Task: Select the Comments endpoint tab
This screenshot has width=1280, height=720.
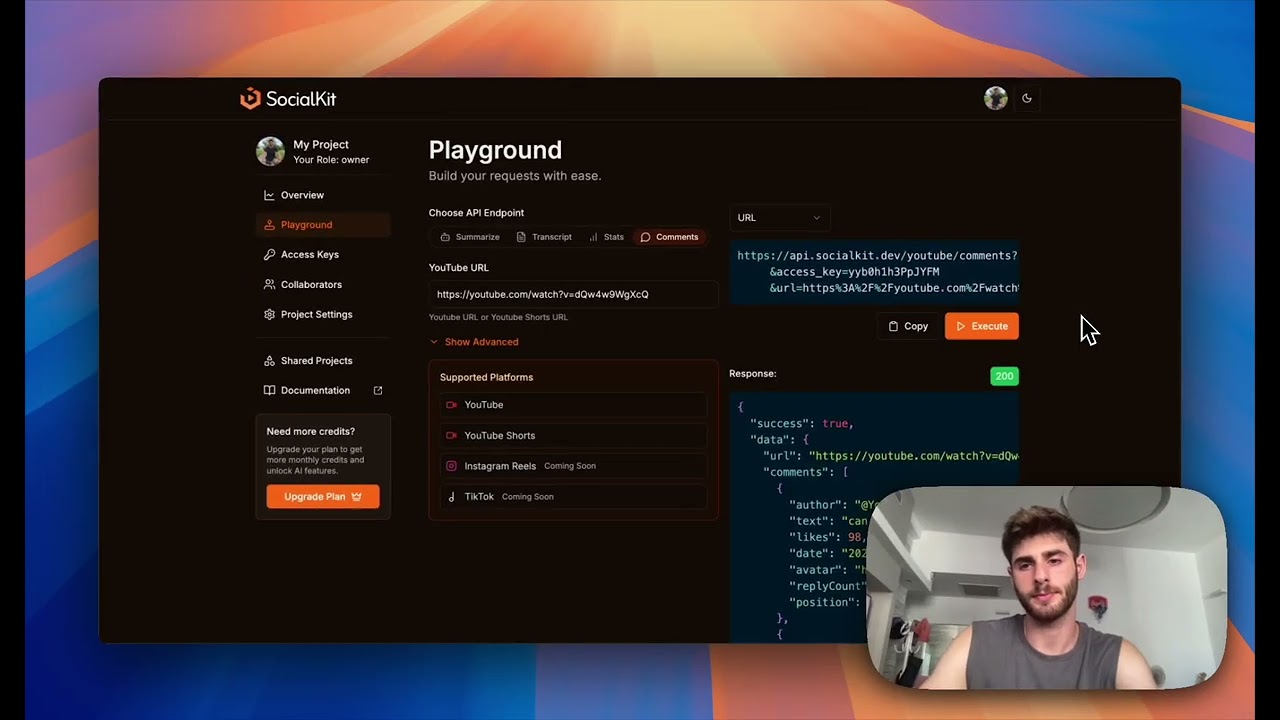Action: pyautogui.click(x=669, y=237)
